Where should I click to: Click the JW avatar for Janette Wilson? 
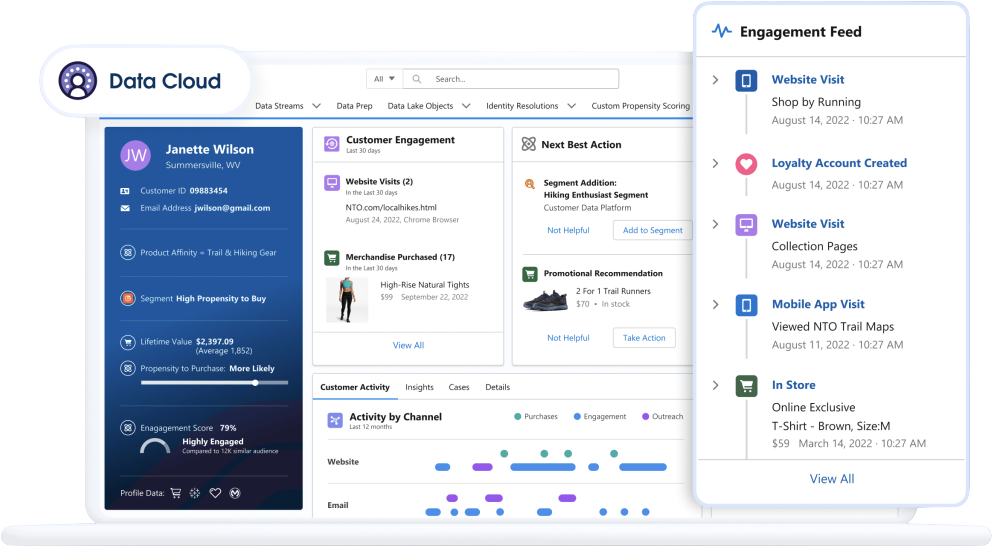point(135,156)
